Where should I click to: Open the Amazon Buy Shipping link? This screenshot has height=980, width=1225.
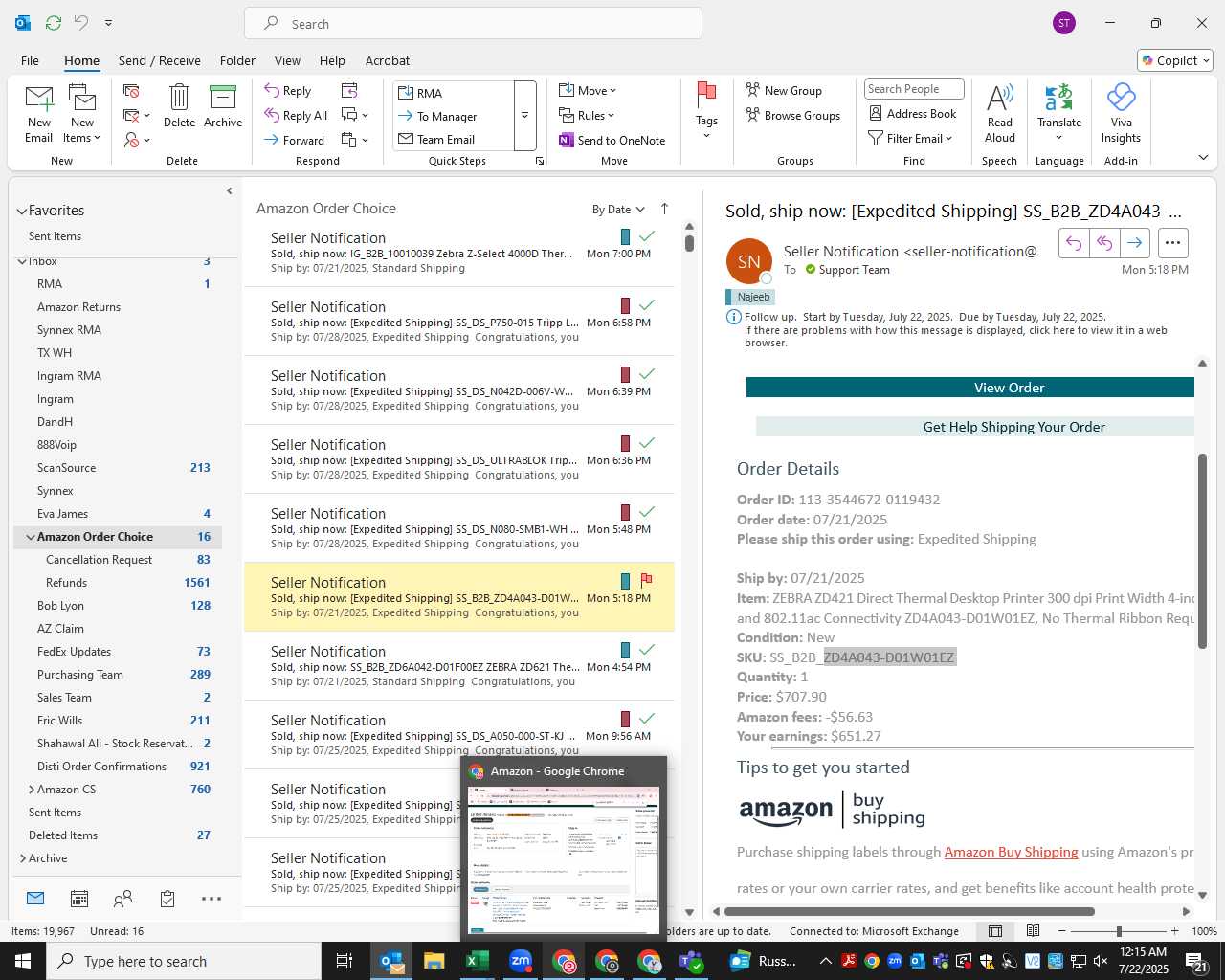[x=1011, y=852]
